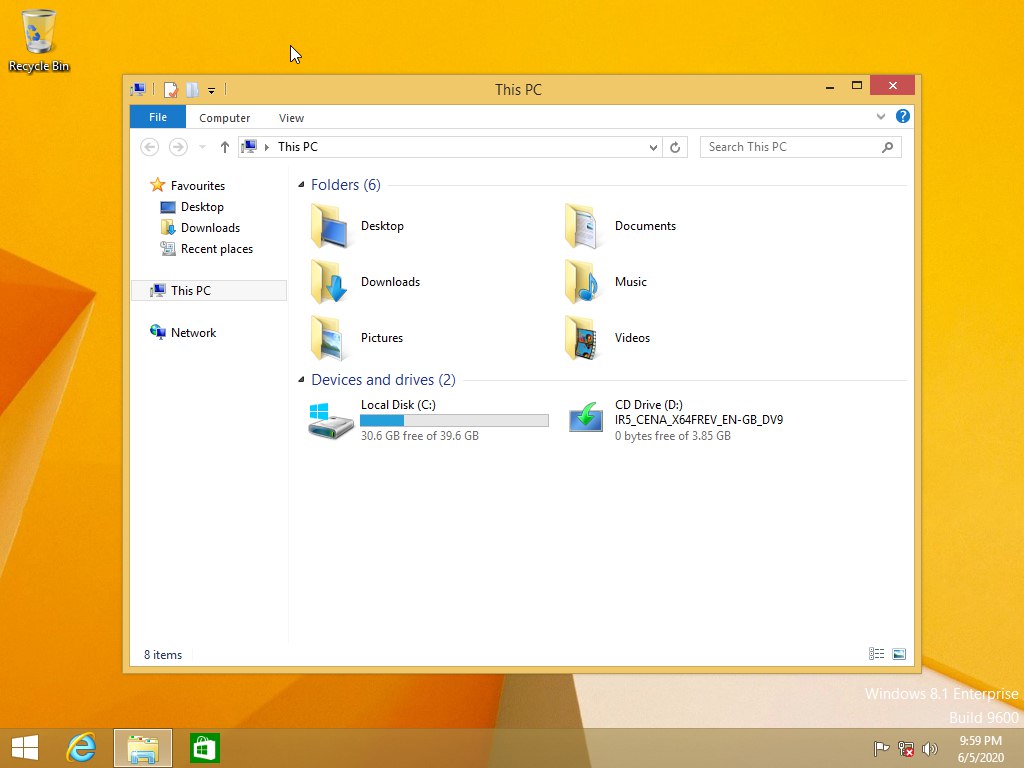Open the Customize Quick Access Toolbar dropdown
Image resolution: width=1024 pixels, height=768 pixels.
pos(212,90)
